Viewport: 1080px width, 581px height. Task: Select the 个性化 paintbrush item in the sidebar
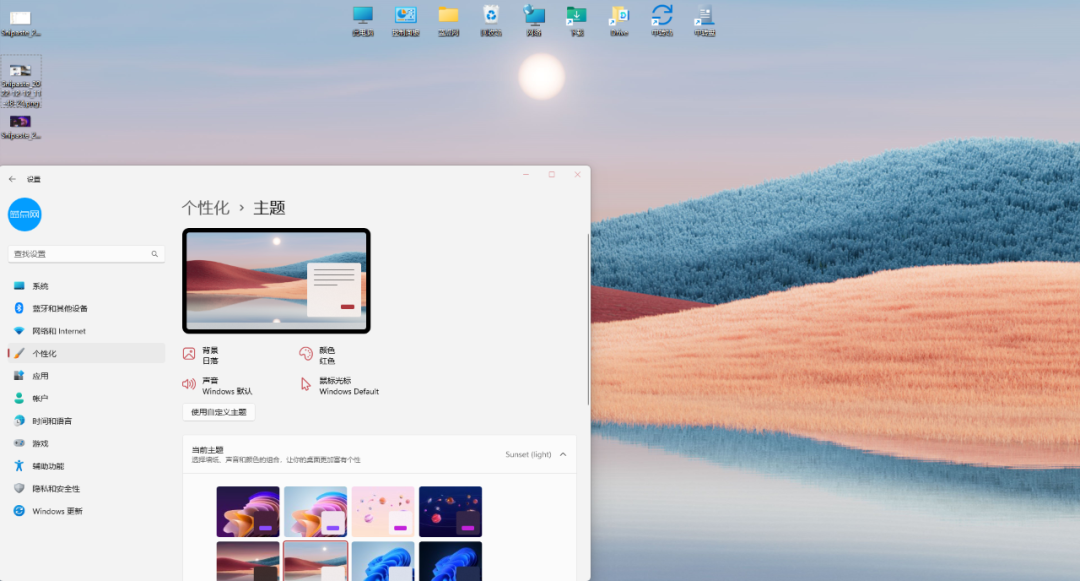click(x=86, y=353)
